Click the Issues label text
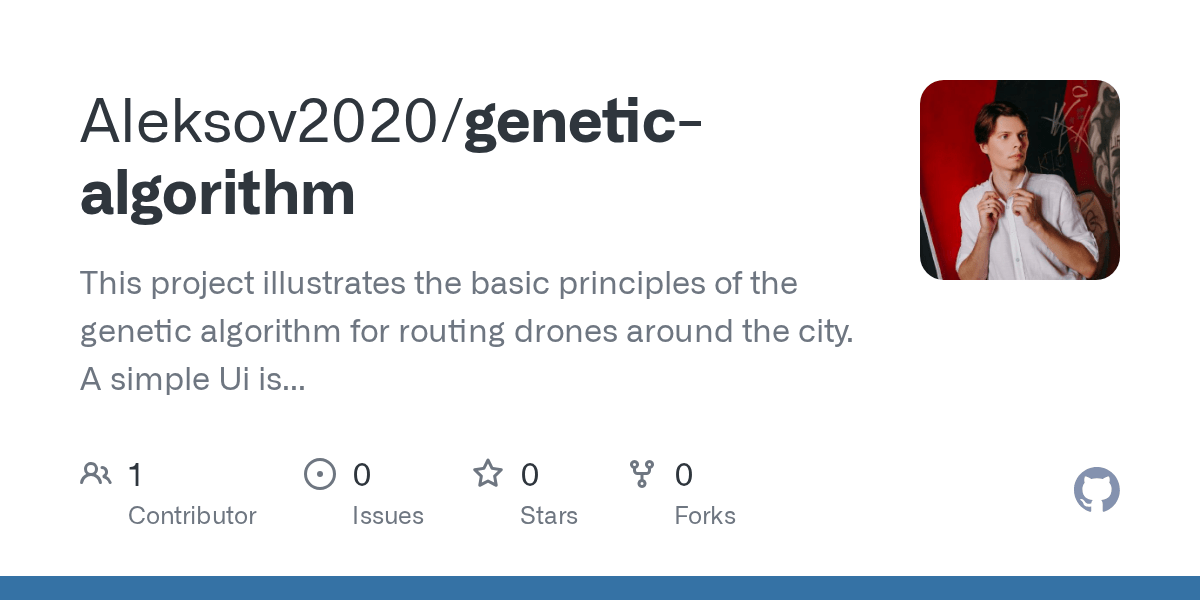 click(x=387, y=516)
